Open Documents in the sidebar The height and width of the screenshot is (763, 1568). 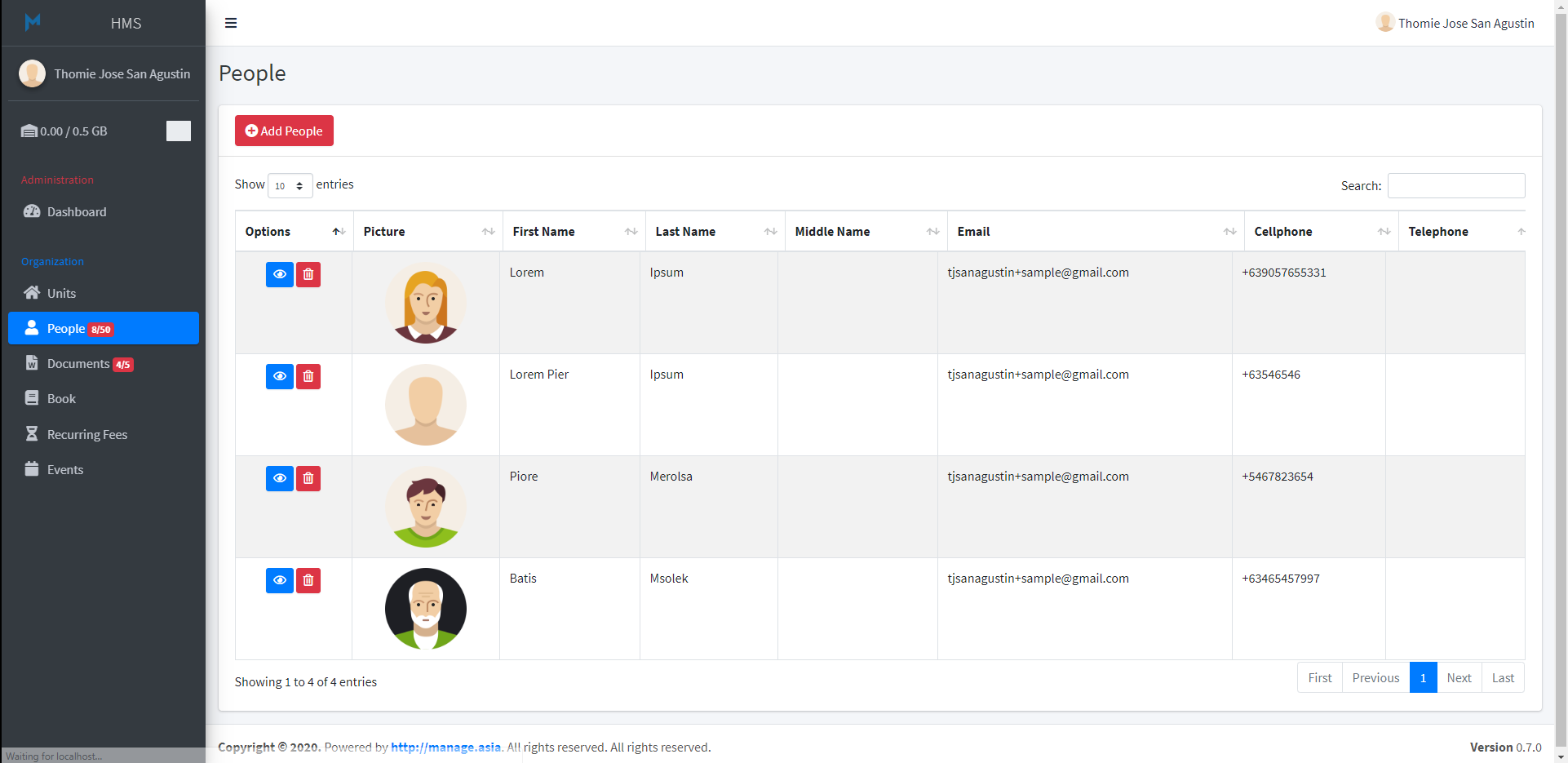pos(78,364)
